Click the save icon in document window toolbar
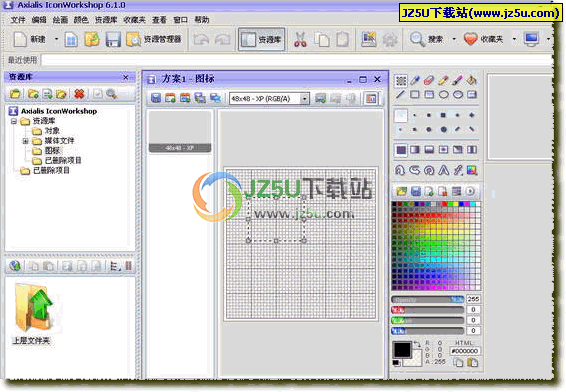 (156, 98)
